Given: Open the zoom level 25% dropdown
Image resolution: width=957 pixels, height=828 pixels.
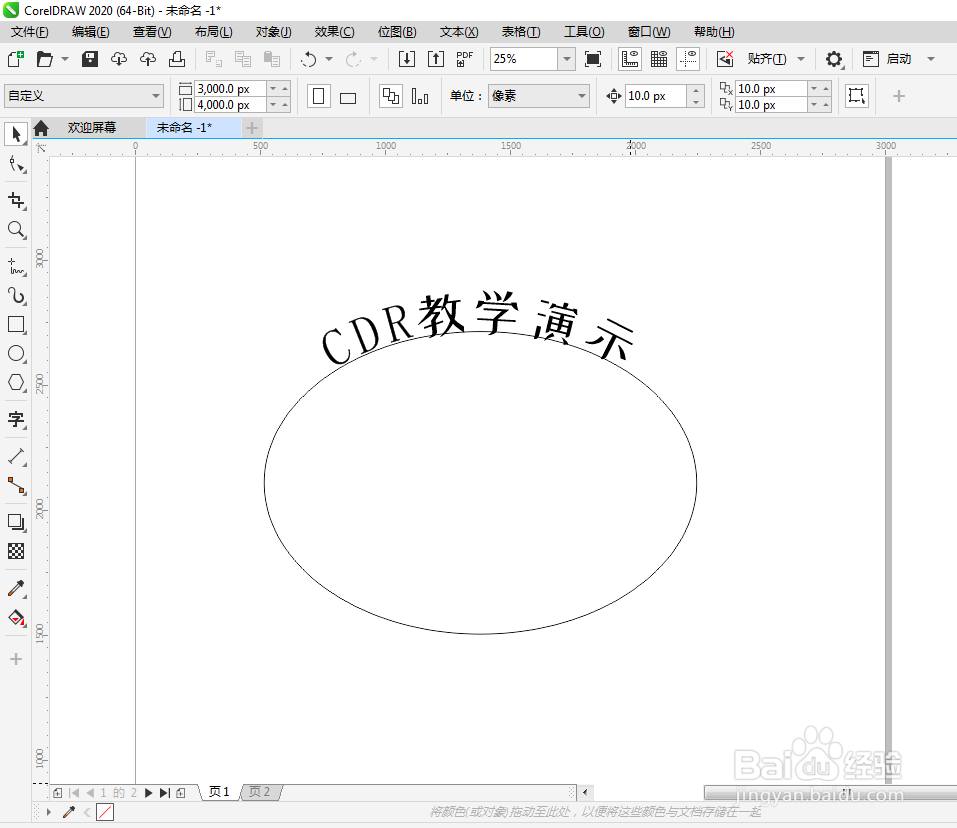Looking at the screenshot, I should [x=567, y=59].
